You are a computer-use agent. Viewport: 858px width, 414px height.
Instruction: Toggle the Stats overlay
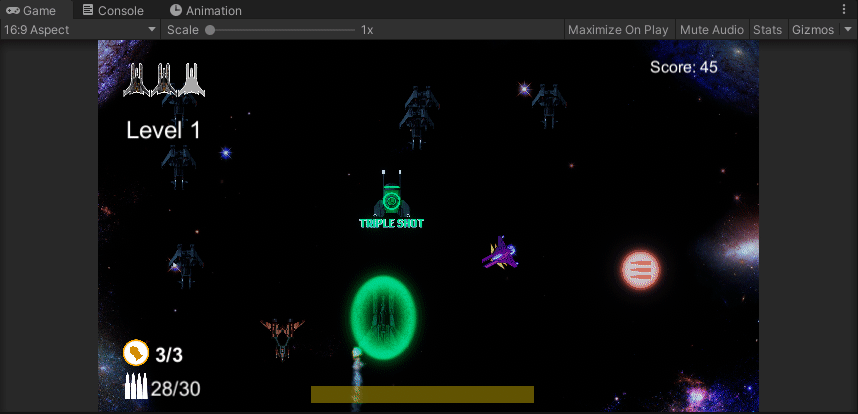[x=767, y=30]
